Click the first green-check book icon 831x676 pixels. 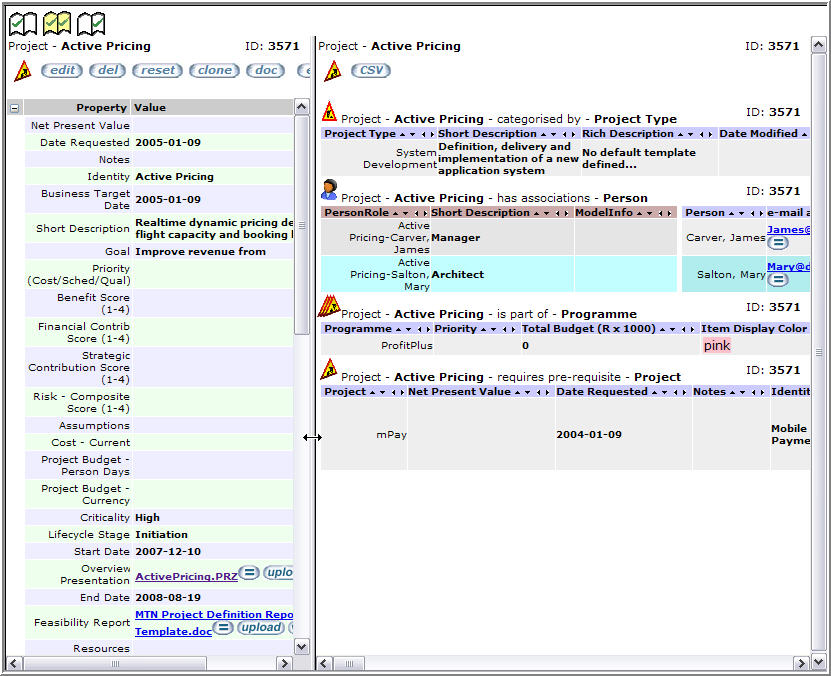[22, 22]
